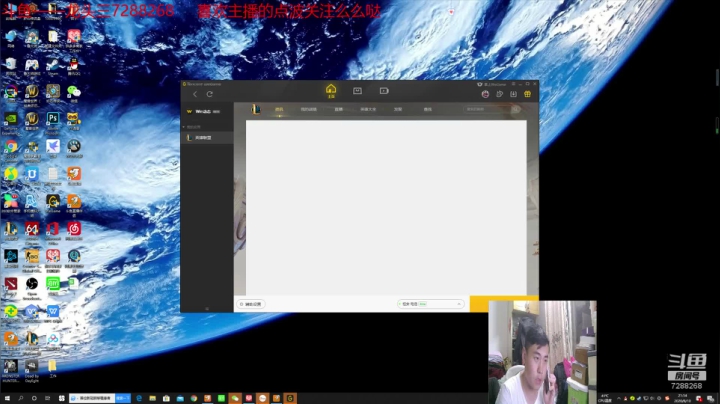Open the Recycle Bin desktop icon

(11, 67)
